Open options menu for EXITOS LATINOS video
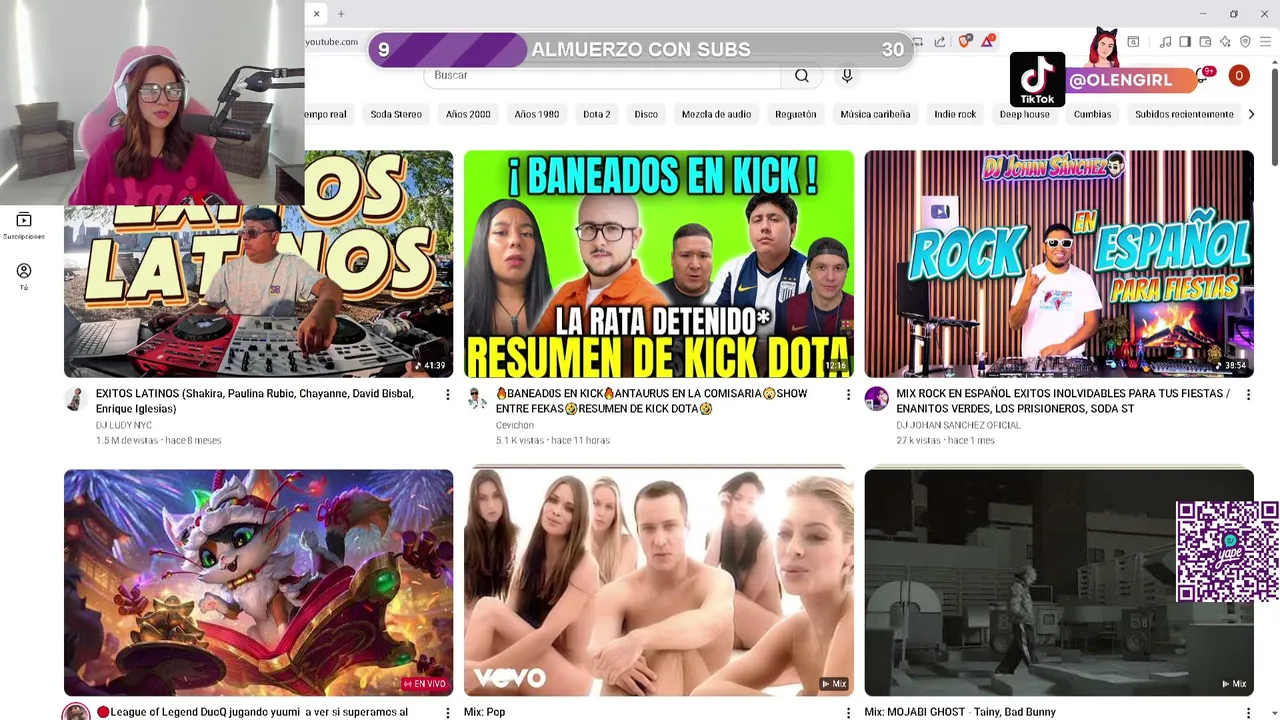Viewport: 1280px width, 720px height. point(448,395)
